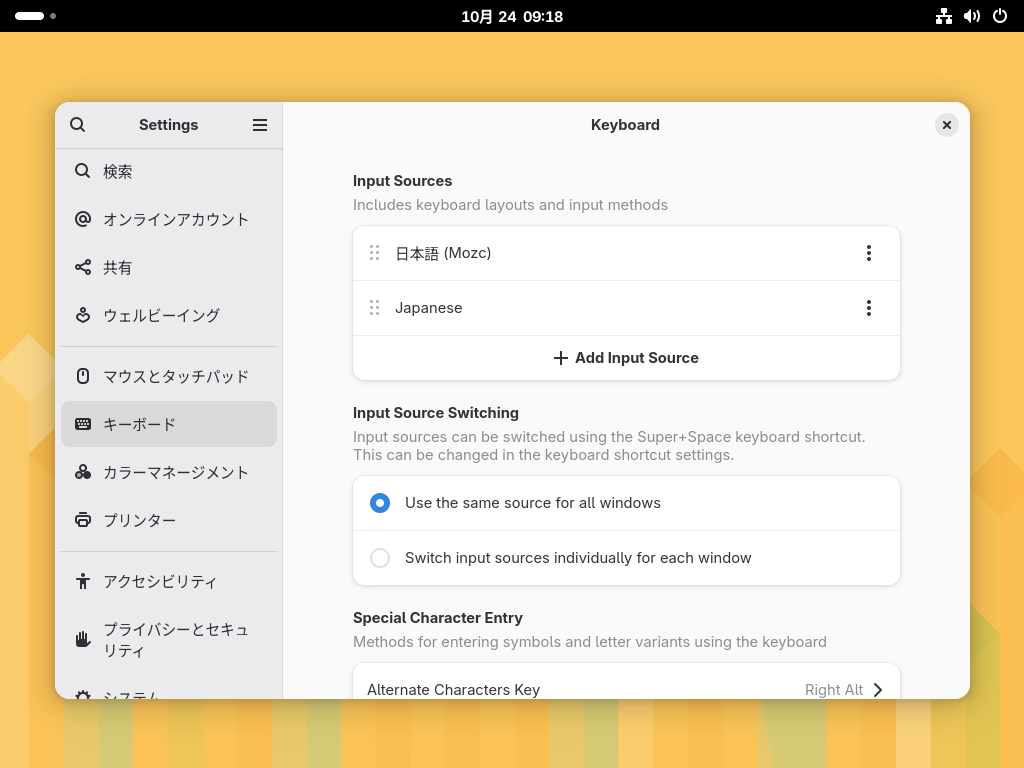Select Switch input sources individually for each window
Screen dimensions: 1024x768
[x=380, y=558]
